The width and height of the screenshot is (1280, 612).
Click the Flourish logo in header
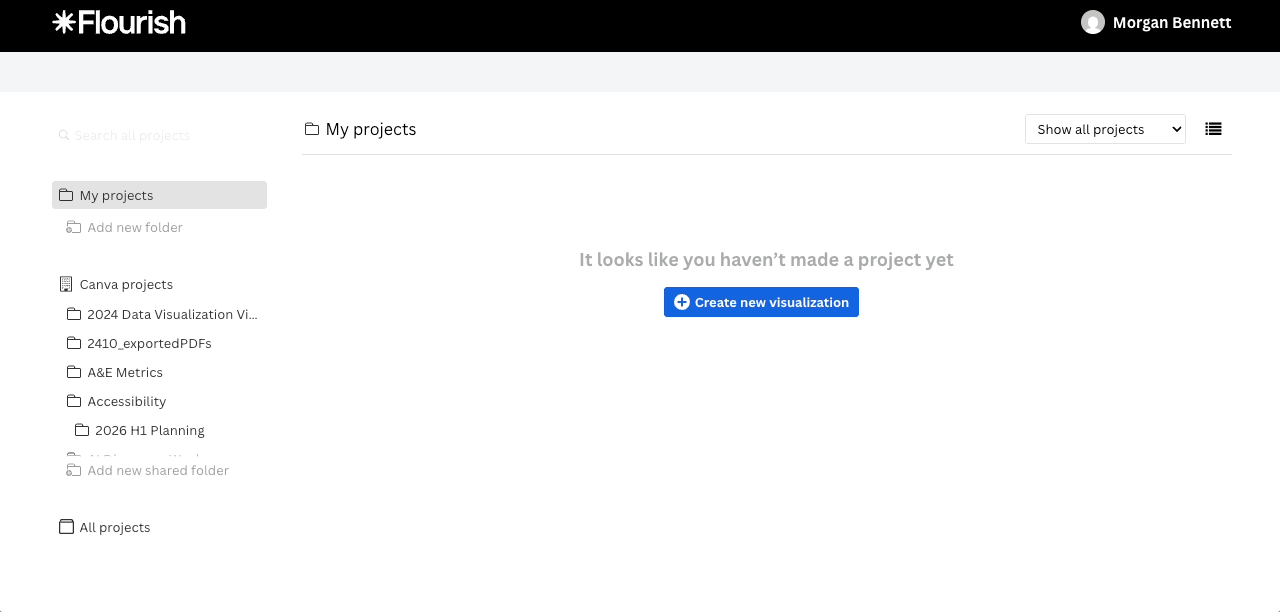point(119,22)
